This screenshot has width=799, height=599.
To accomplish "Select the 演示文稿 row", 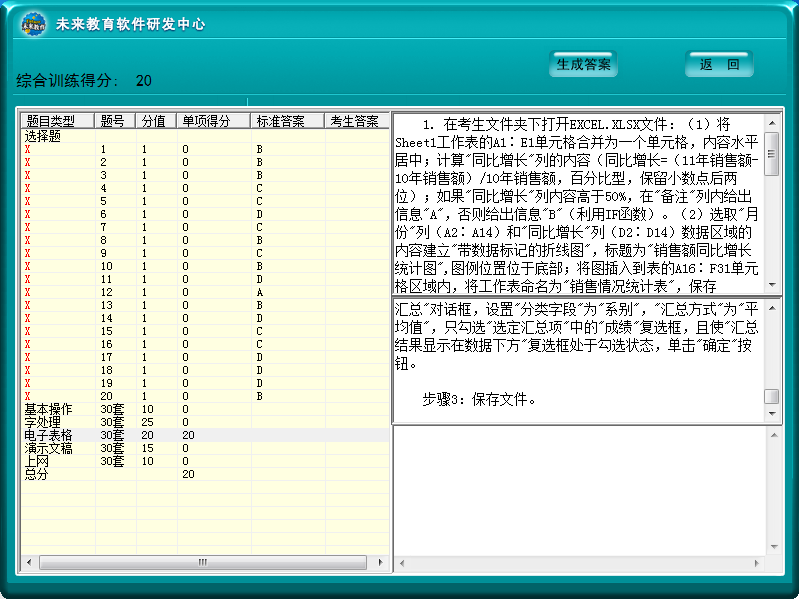I will tap(205, 448).
